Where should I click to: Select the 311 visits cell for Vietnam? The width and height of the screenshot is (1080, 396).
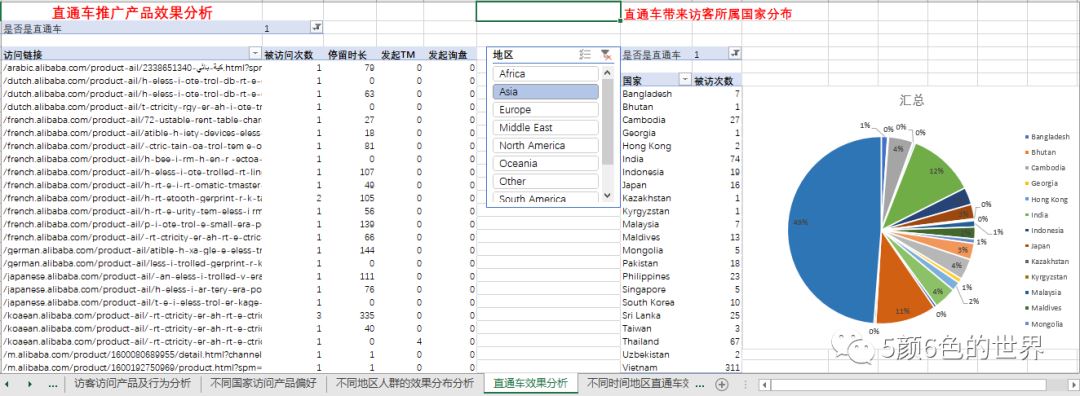[x=717, y=368]
